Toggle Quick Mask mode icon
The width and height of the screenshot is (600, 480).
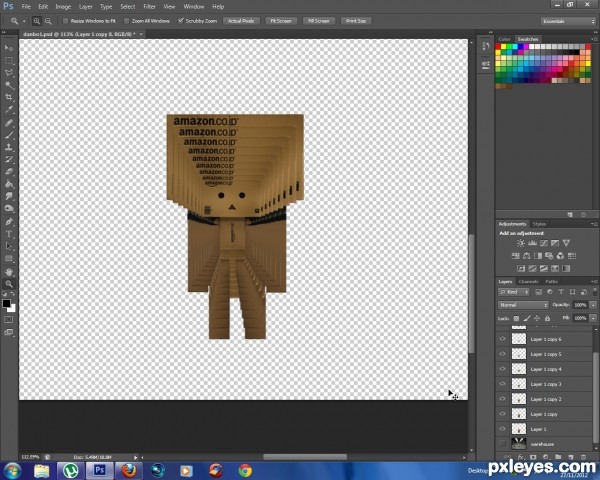[x=8, y=320]
